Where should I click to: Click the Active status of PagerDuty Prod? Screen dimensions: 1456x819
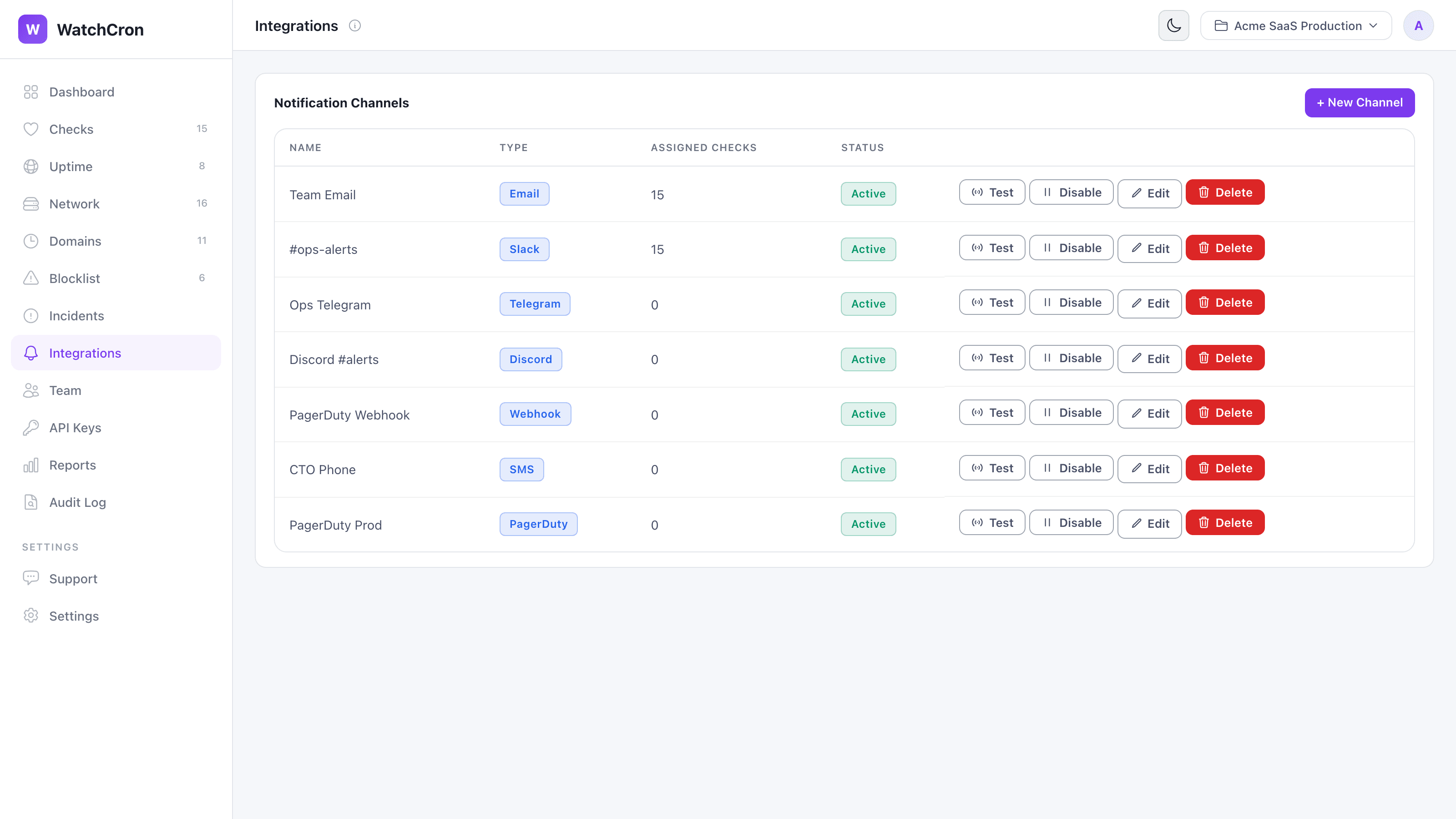point(868,524)
